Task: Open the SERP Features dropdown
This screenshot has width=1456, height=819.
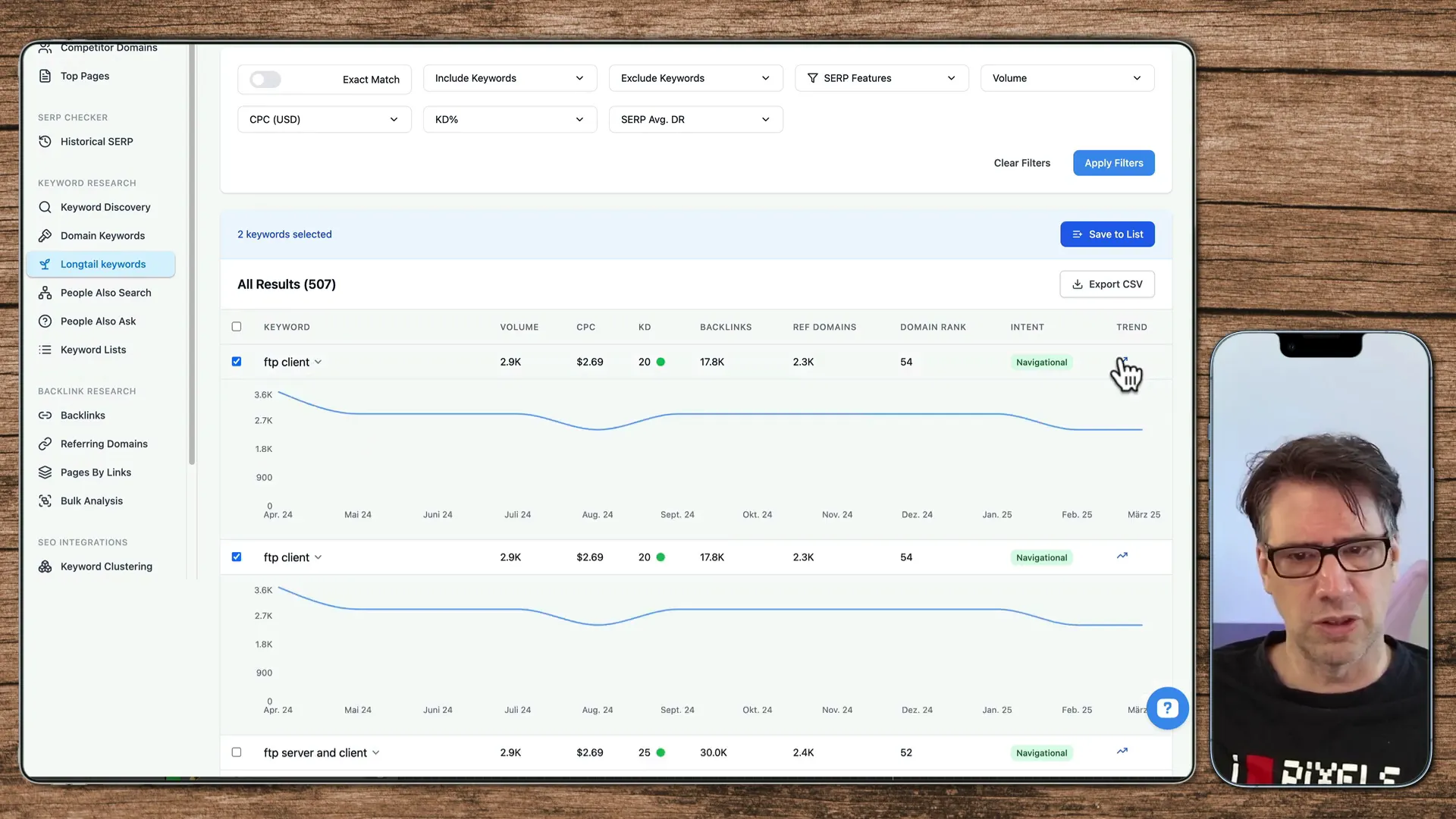Action: [x=881, y=78]
